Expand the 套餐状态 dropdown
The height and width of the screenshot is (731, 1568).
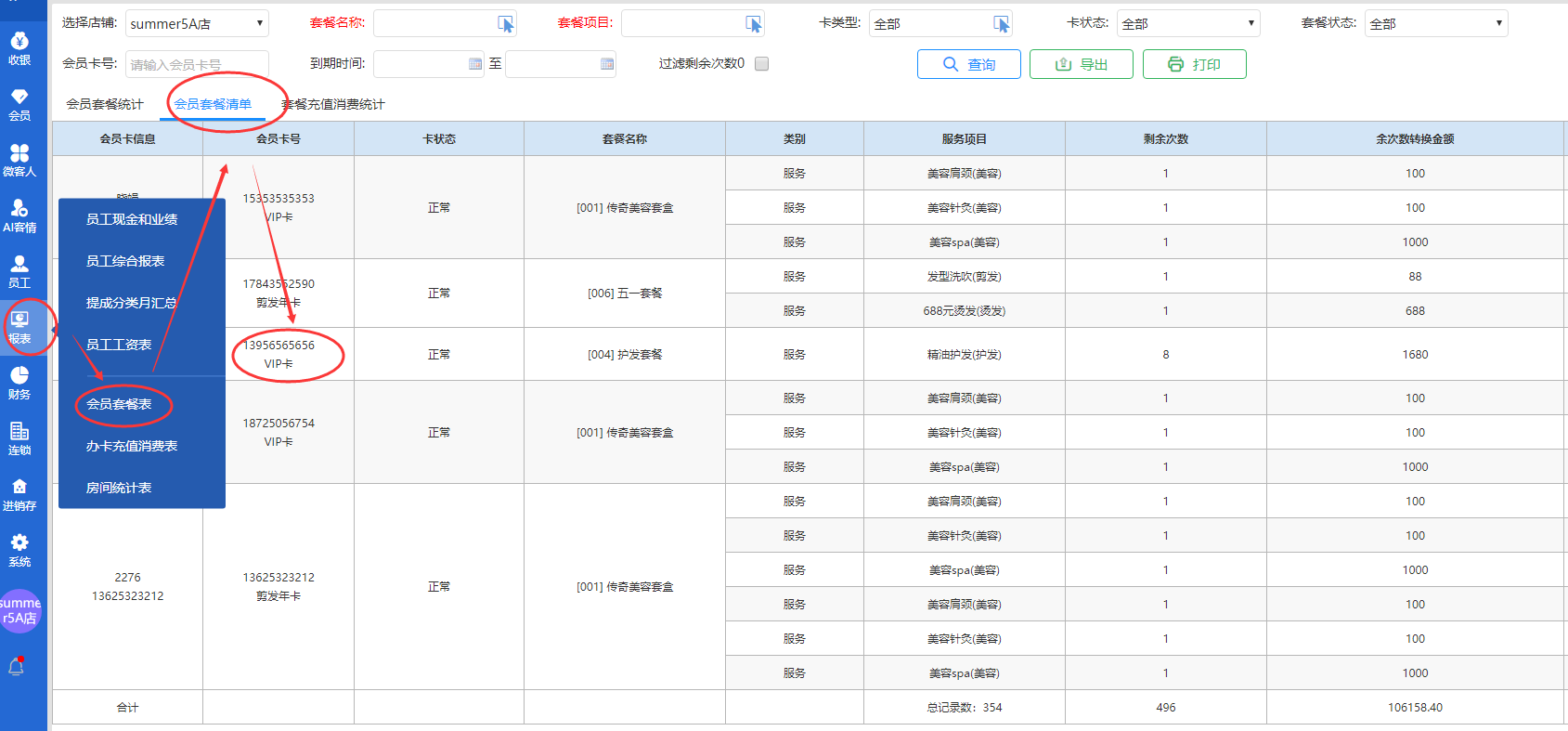tap(1436, 23)
